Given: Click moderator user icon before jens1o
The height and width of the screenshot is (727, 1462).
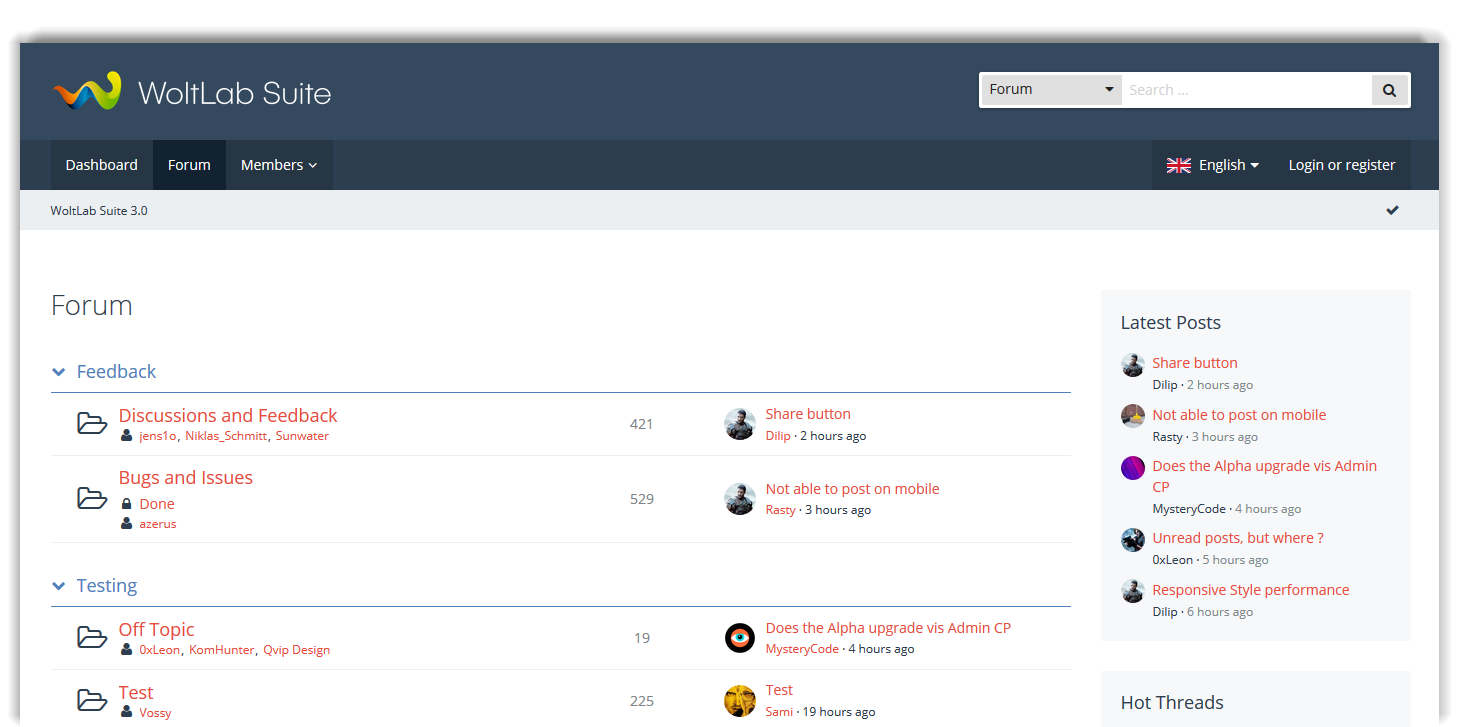Looking at the screenshot, I should 126,436.
